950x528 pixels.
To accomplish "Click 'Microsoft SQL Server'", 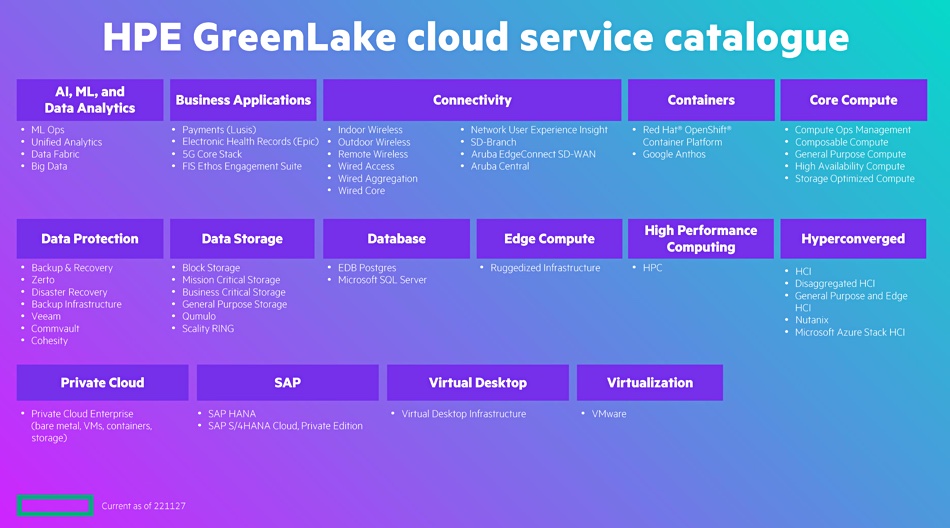I will pyautogui.click(x=382, y=279).
